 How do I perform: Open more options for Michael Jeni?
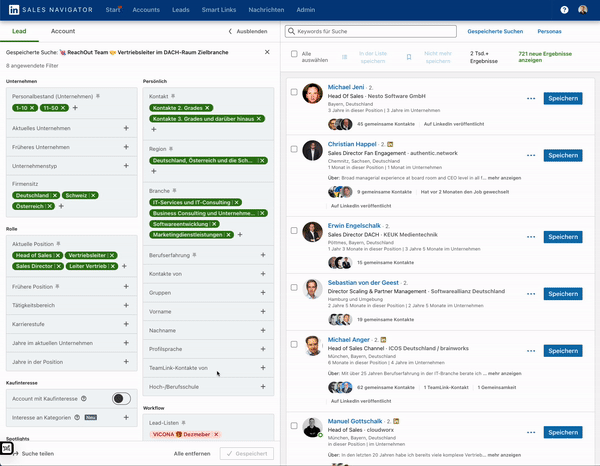pos(531,99)
